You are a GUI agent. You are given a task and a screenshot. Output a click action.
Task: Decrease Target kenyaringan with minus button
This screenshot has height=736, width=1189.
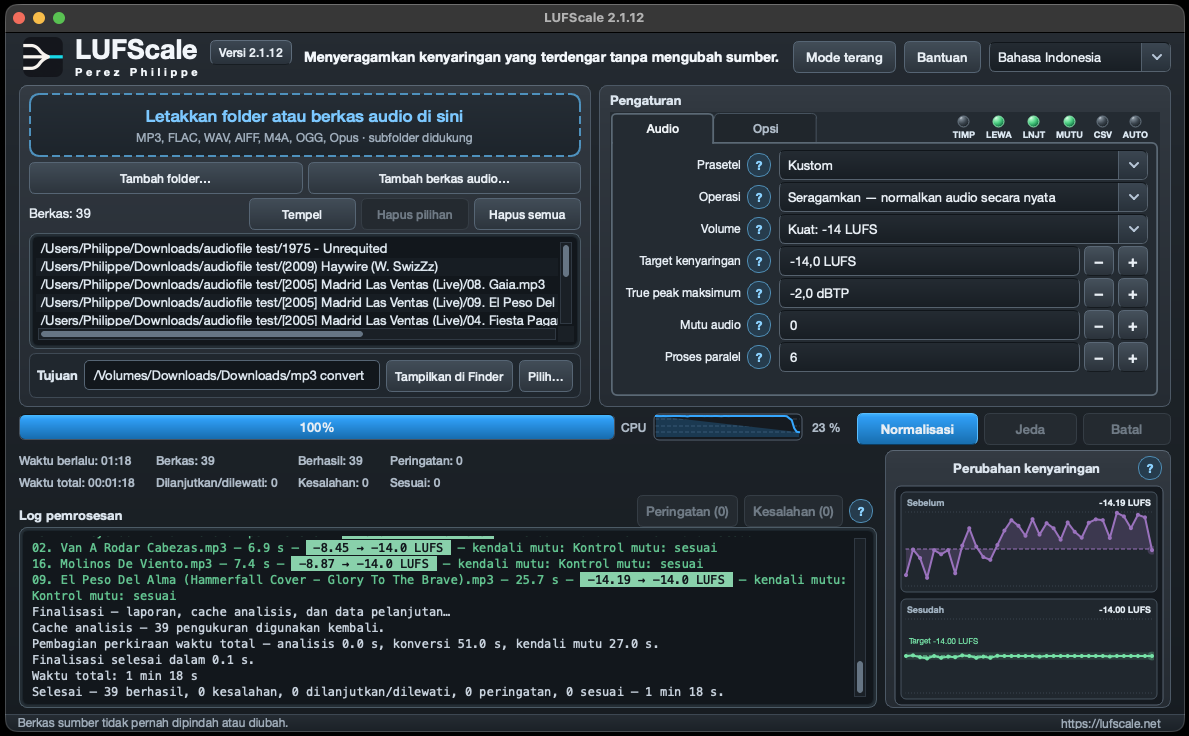[1099, 262]
